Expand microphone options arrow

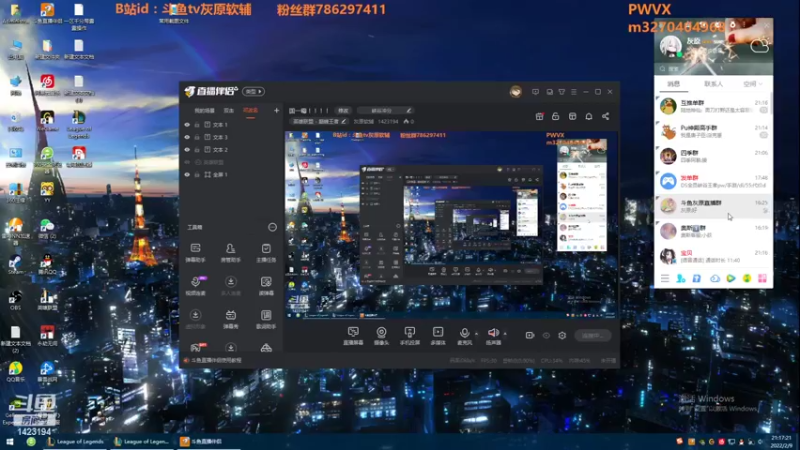pyautogui.click(x=477, y=334)
